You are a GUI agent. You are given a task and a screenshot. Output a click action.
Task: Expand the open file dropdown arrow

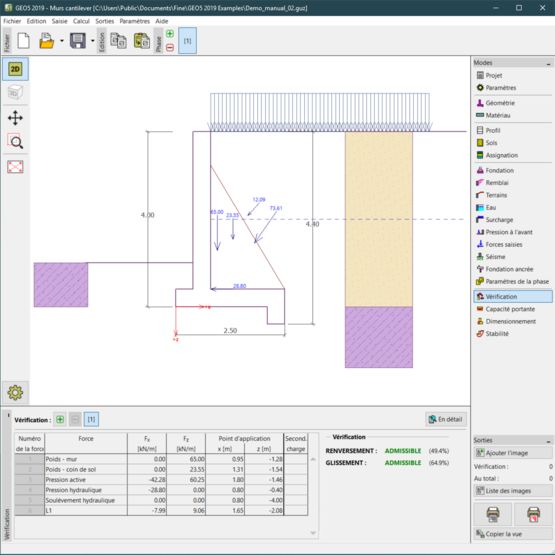[x=62, y=41]
